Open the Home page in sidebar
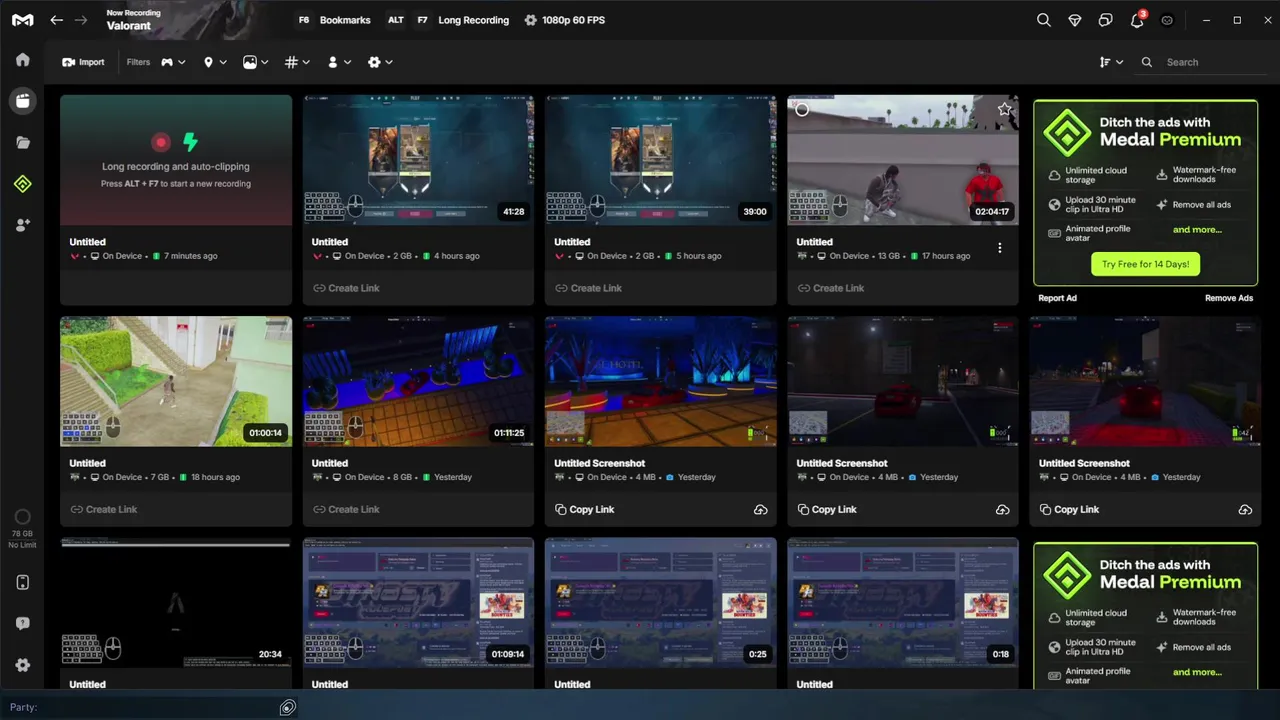 pos(22,60)
